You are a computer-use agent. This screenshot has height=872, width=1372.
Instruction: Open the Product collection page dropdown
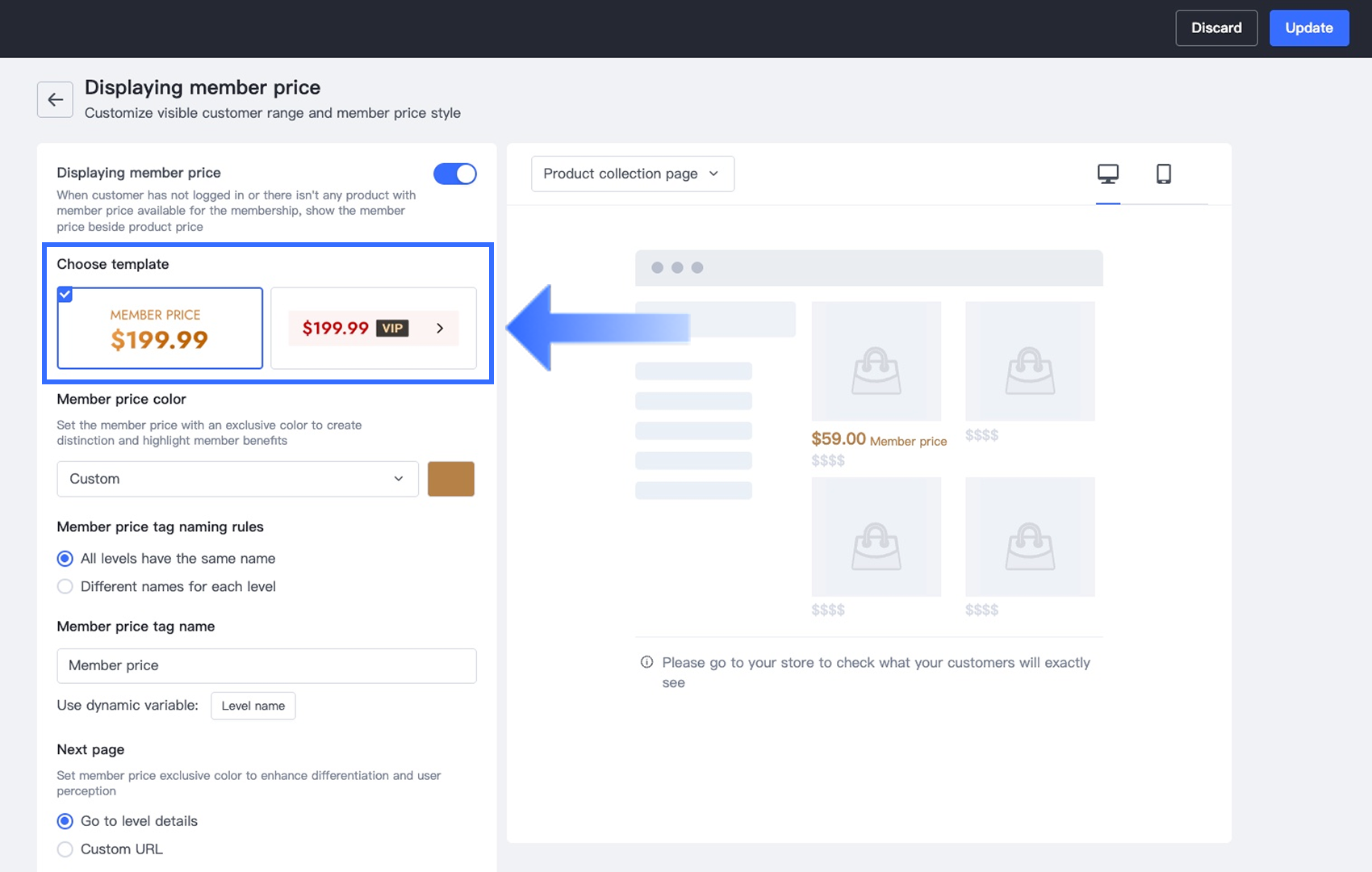[633, 174]
